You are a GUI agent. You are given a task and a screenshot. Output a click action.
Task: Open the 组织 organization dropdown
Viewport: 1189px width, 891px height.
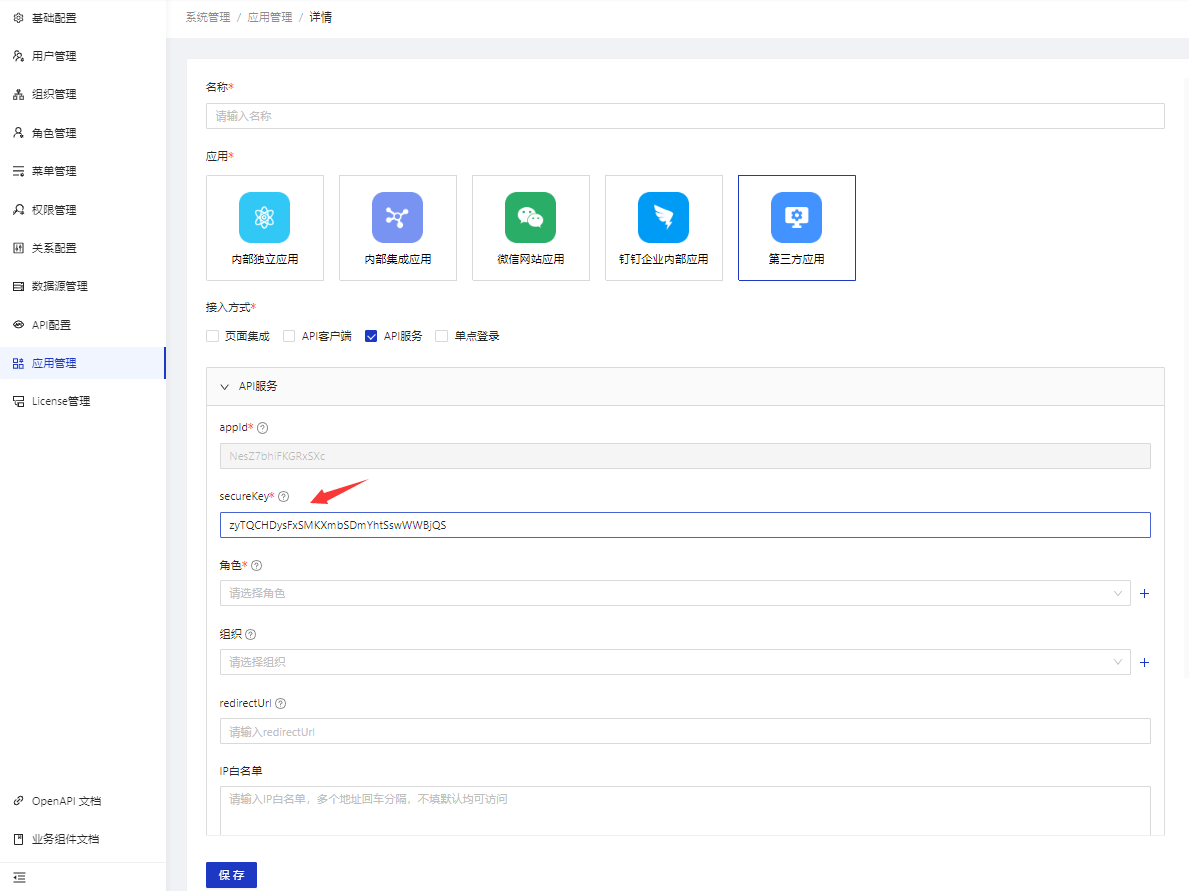coord(675,662)
